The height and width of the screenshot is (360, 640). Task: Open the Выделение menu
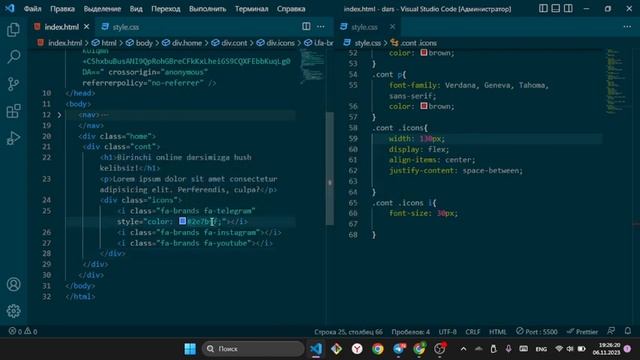(102, 9)
